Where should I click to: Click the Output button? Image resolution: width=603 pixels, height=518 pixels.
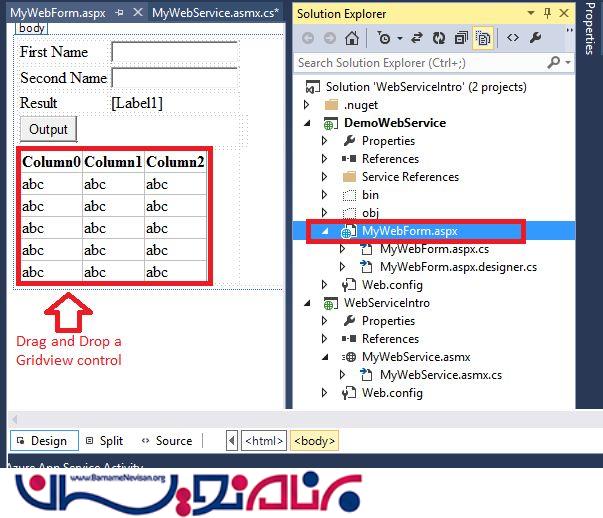pos(48,129)
